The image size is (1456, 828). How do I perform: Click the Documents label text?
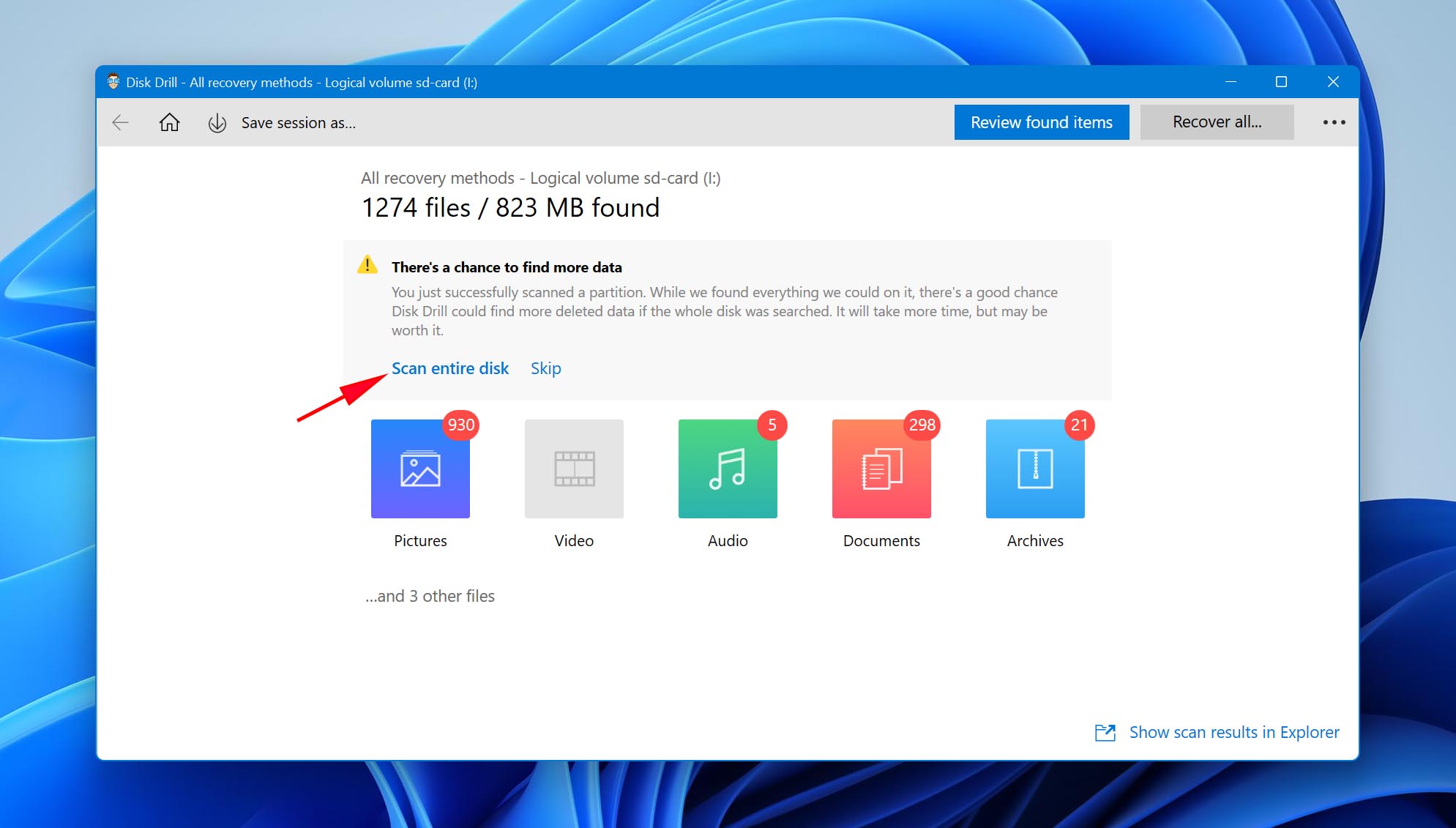[x=881, y=540]
